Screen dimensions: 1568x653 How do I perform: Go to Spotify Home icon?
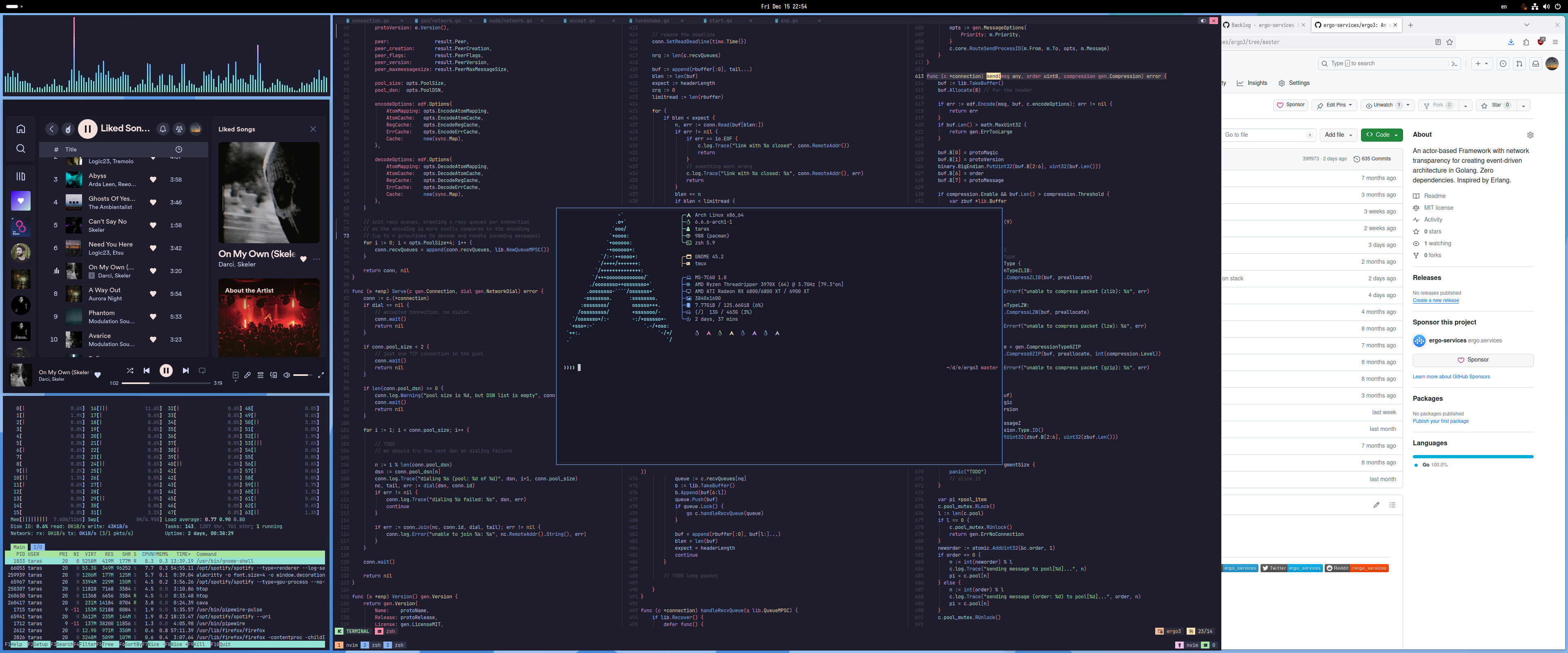coord(21,129)
